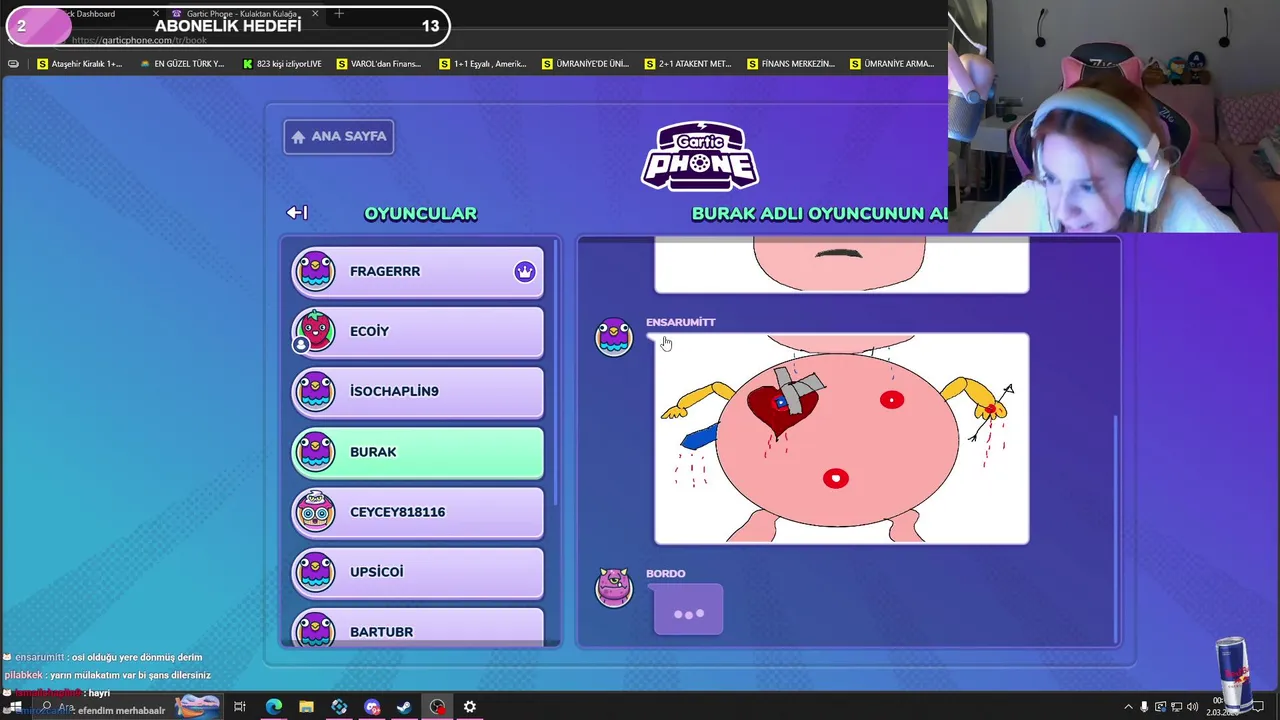Open the ÜMRANİYE'DE ÜNİ bookmark

click(x=585, y=64)
